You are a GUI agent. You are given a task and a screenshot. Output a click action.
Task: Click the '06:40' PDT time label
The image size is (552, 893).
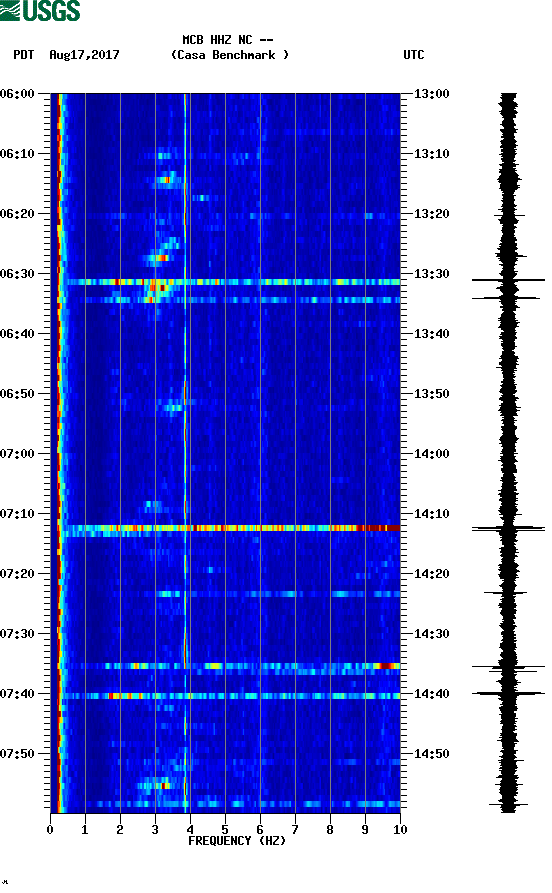[x=18, y=334]
